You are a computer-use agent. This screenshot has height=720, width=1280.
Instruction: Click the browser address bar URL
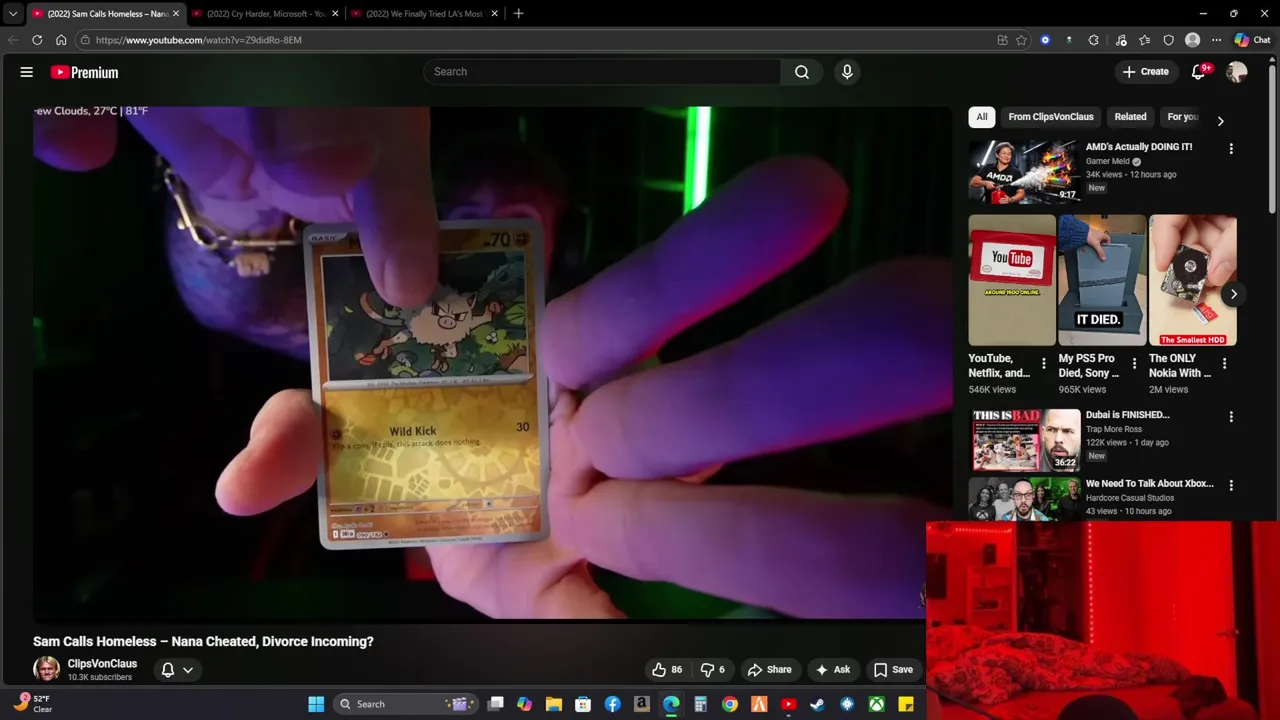[x=198, y=40]
